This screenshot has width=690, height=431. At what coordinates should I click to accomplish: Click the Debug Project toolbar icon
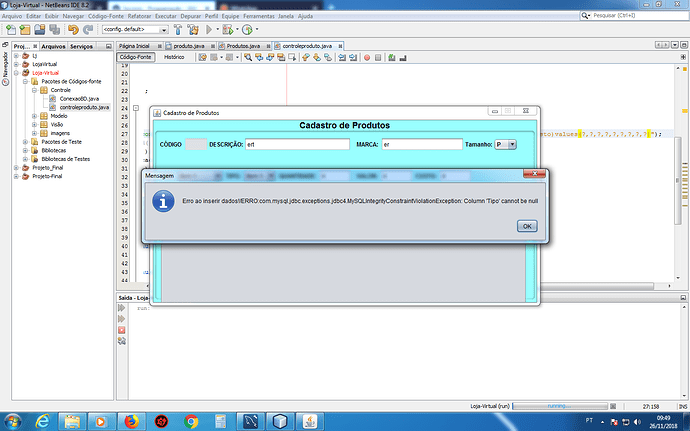(228, 29)
